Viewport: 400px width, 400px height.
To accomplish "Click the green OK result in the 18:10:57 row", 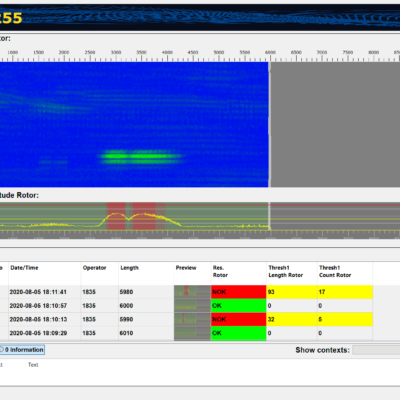I will coord(239,306).
